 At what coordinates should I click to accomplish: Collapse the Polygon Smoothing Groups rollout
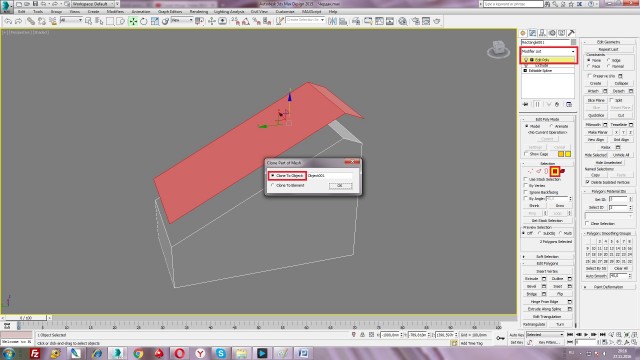608,233
